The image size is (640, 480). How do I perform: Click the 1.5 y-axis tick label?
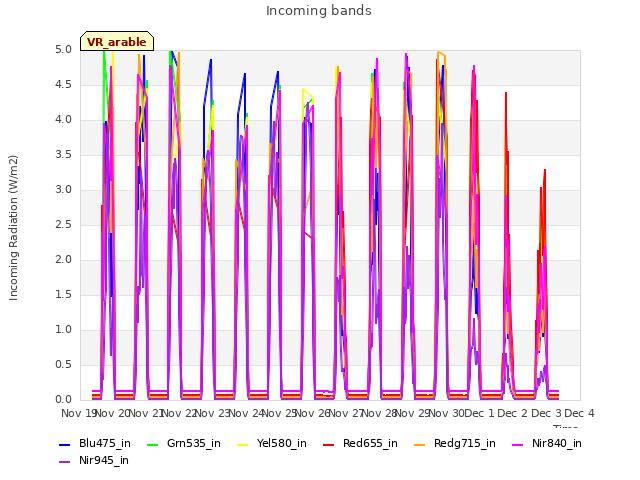coord(63,295)
